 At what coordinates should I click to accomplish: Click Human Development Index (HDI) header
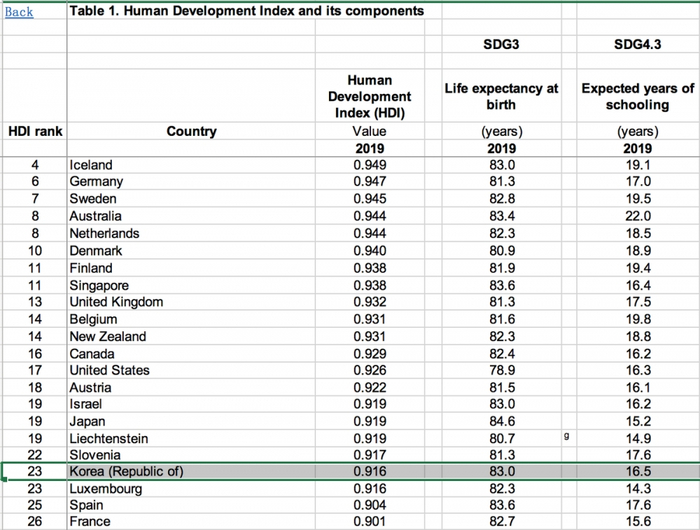click(x=369, y=96)
